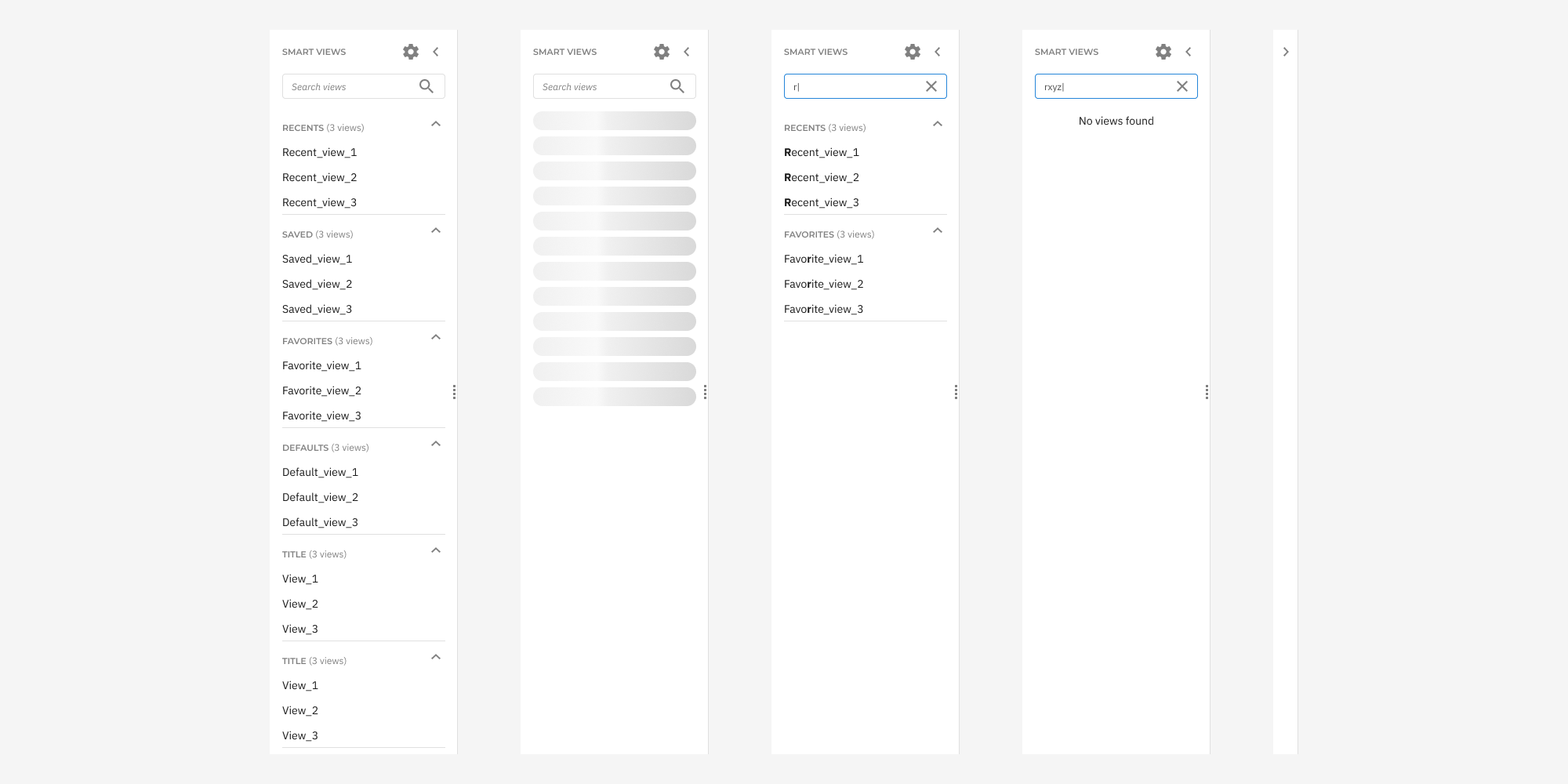Viewport: 1568px width, 784px height.
Task: Collapse RECENTS section in first panel
Action: coord(436,124)
